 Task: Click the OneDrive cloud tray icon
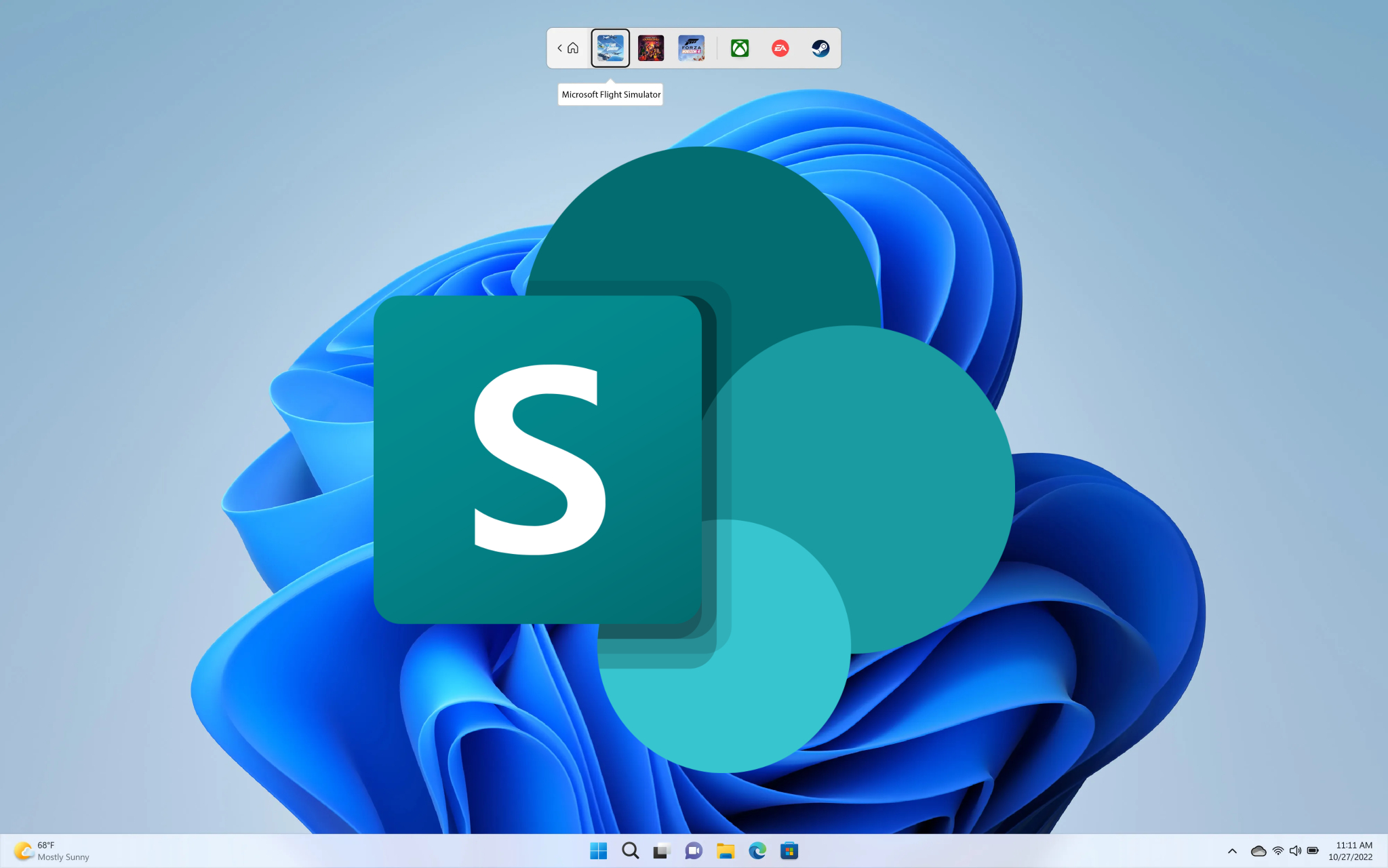point(1258,851)
